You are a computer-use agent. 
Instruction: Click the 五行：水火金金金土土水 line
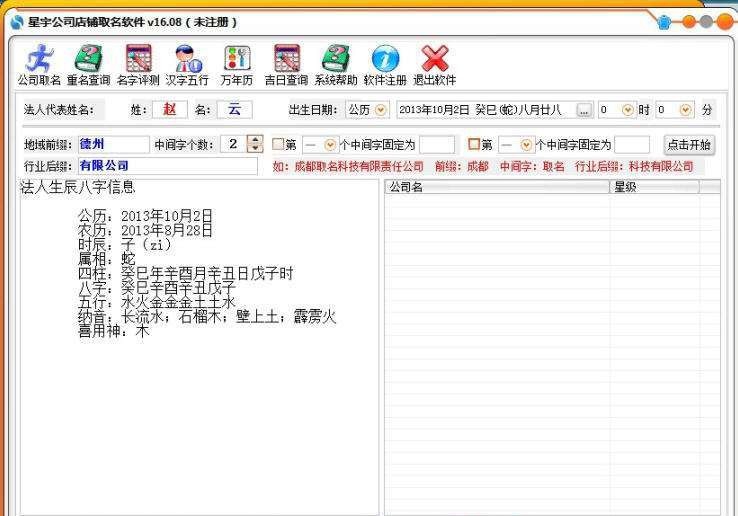(157, 302)
